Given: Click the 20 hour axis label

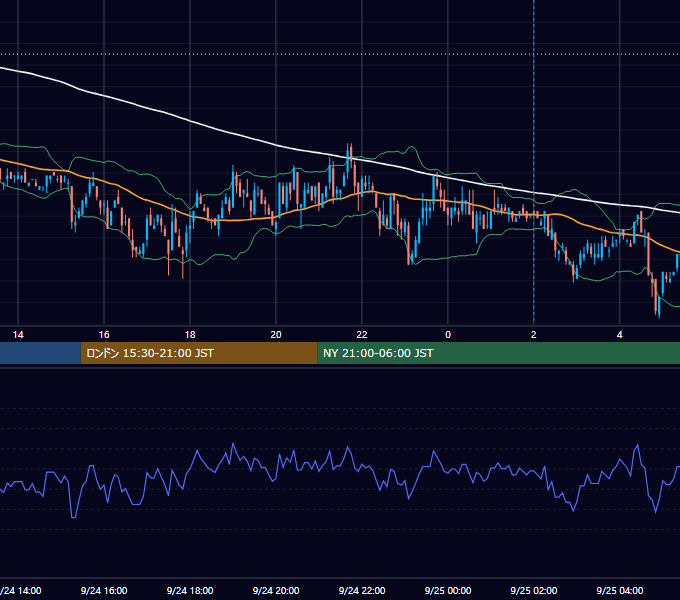Looking at the screenshot, I should (x=276, y=335).
